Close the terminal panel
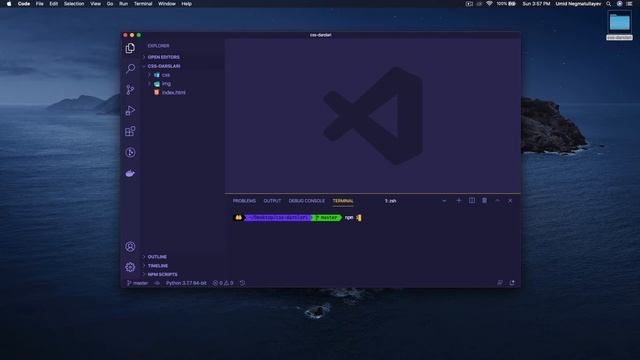The height and width of the screenshot is (360, 640). click(510, 200)
